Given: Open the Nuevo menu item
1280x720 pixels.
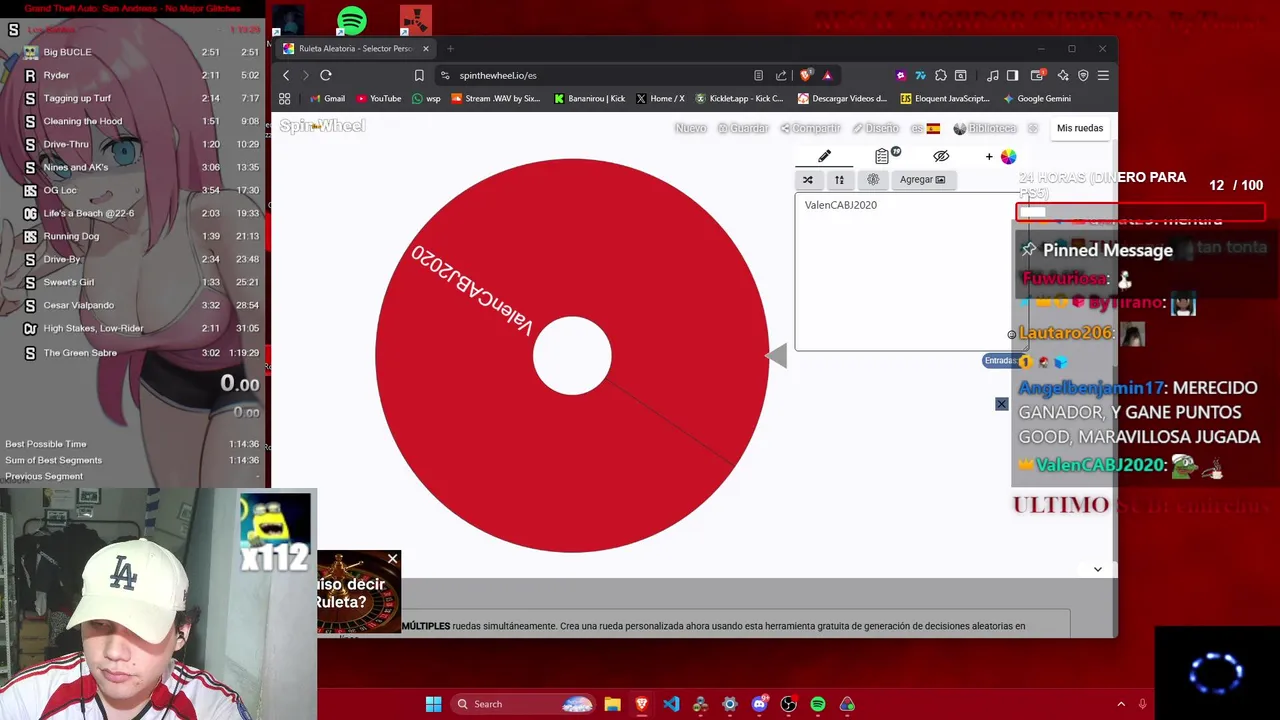Looking at the screenshot, I should coord(690,128).
